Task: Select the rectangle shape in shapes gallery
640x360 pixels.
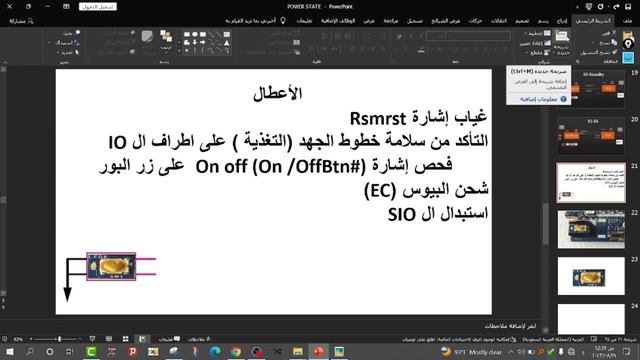Action: pos(203,34)
